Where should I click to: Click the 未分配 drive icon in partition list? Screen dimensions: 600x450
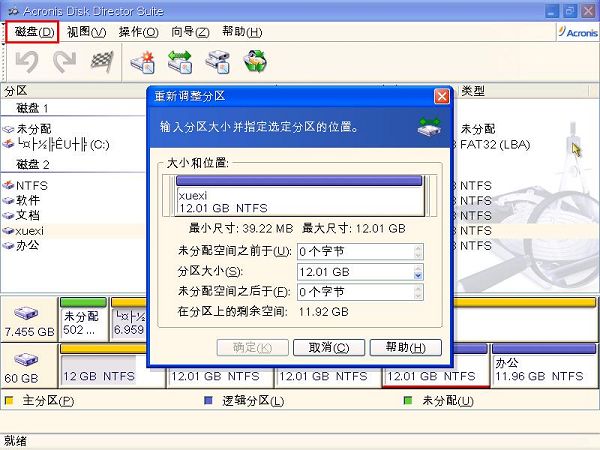point(8,129)
